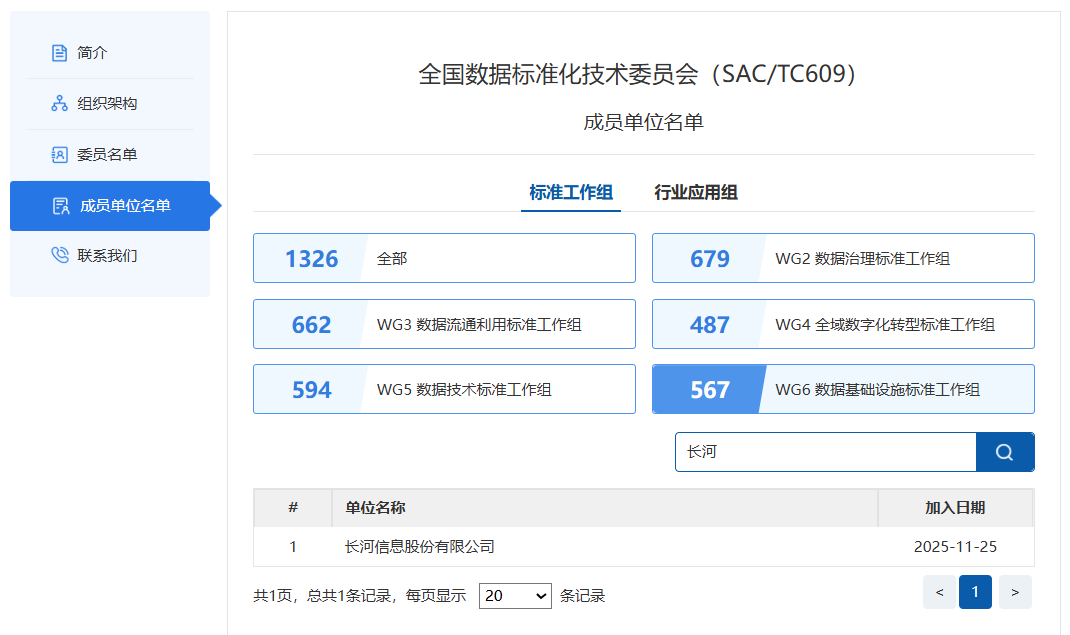Open the records-per-page dropdown showing 20
This screenshot has width=1070, height=635.
pyautogui.click(x=514, y=595)
